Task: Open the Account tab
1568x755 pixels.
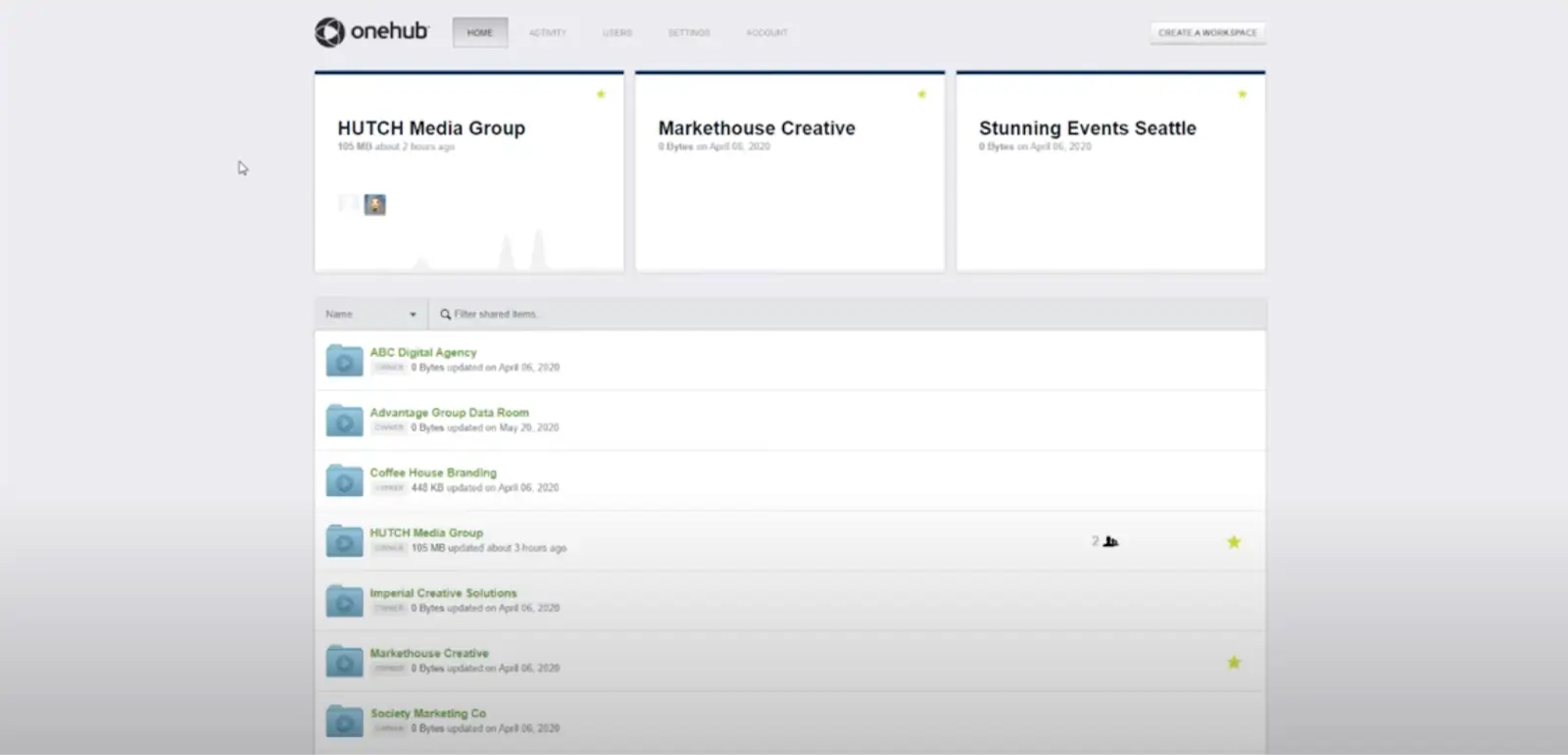Action: [x=767, y=32]
